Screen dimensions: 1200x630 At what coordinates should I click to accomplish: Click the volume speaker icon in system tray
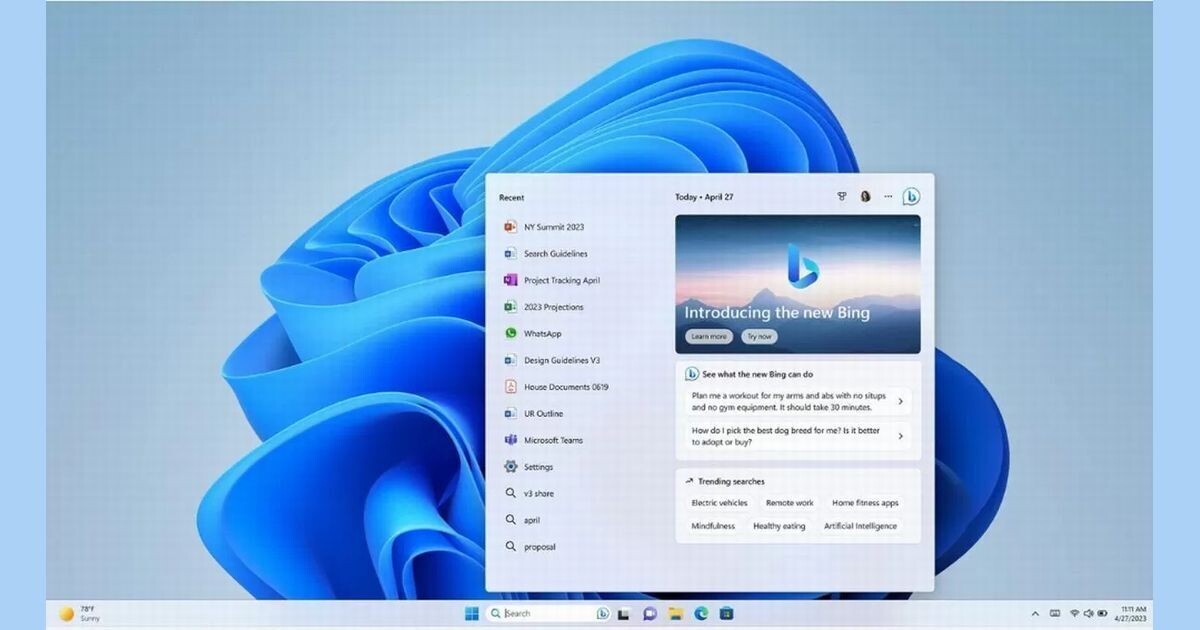(x=1088, y=613)
